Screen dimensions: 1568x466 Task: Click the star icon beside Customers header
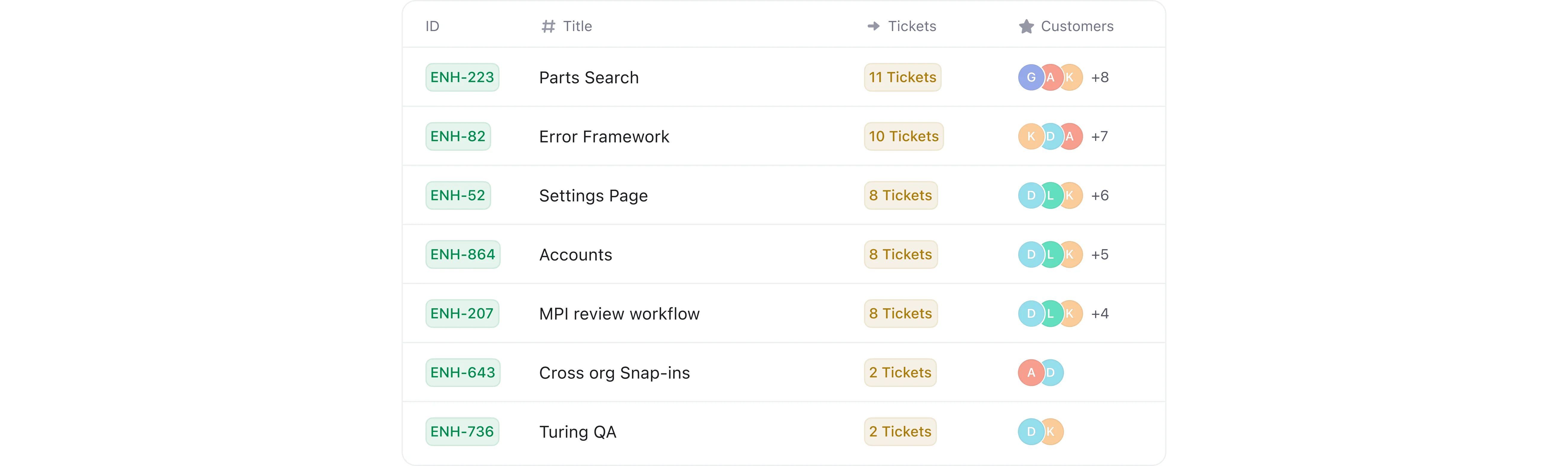click(1026, 26)
